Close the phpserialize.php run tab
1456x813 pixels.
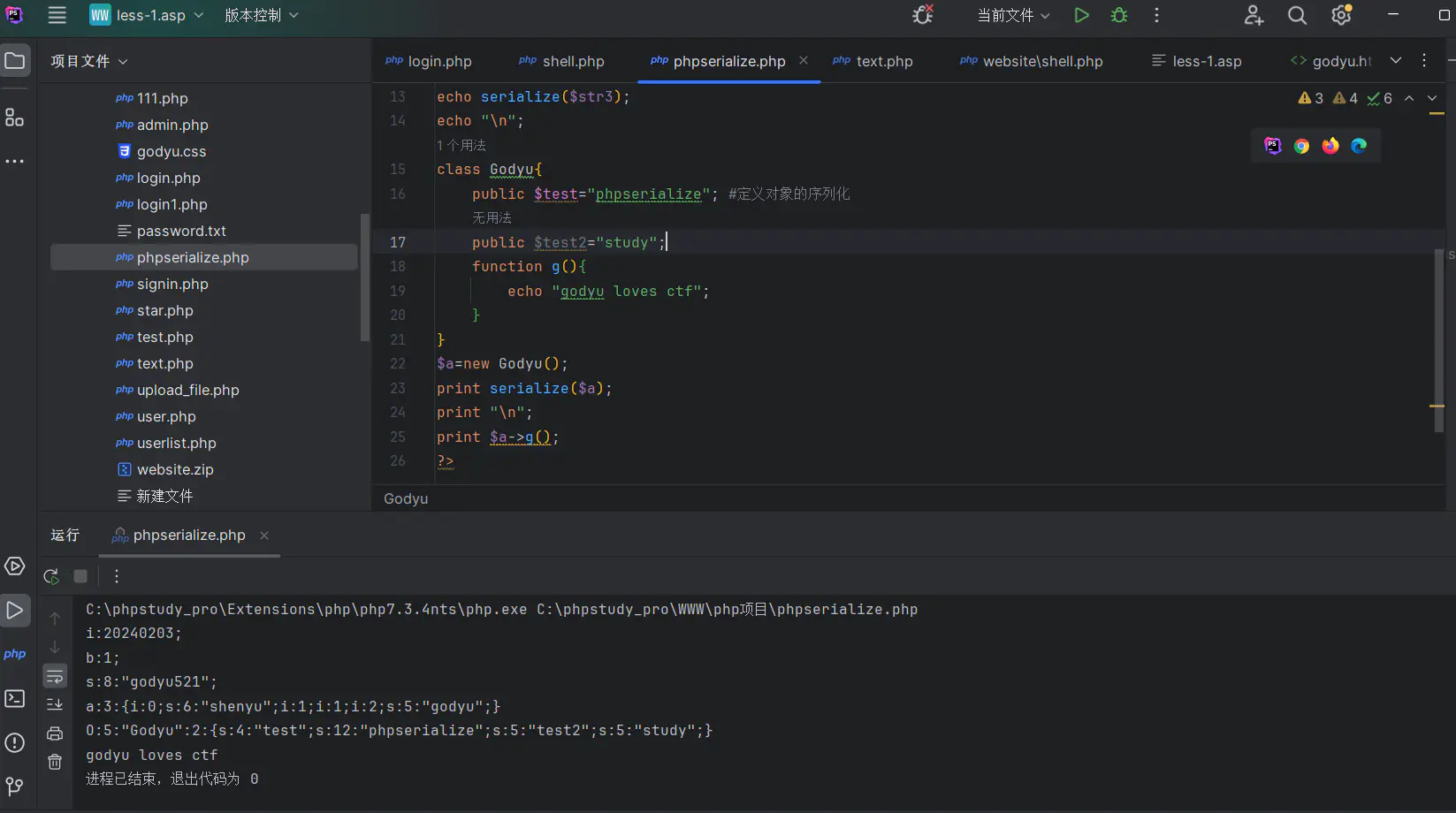tap(264, 535)
